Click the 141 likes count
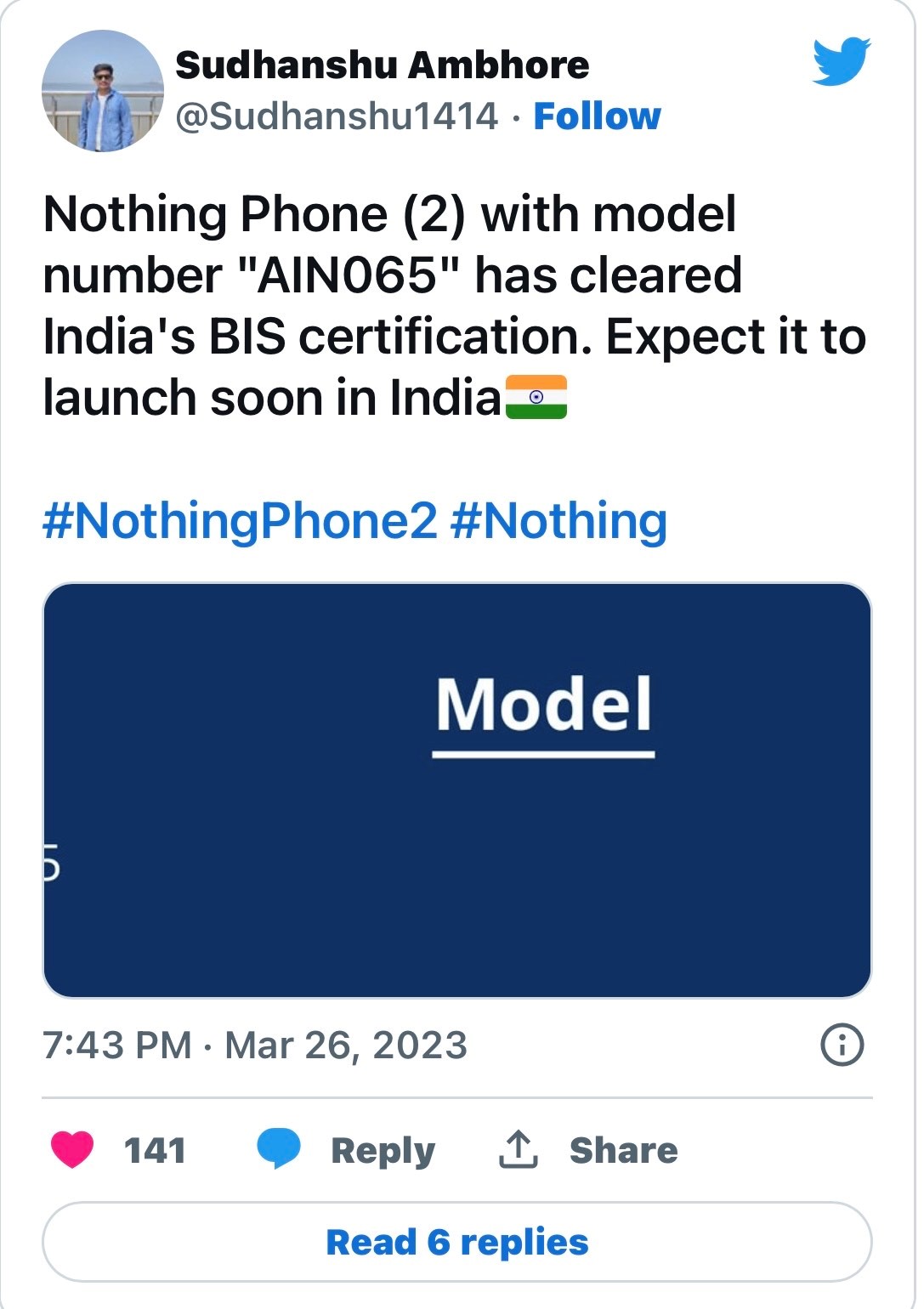Viewport: 924px width, 1309px height. tap(155, 1150)
